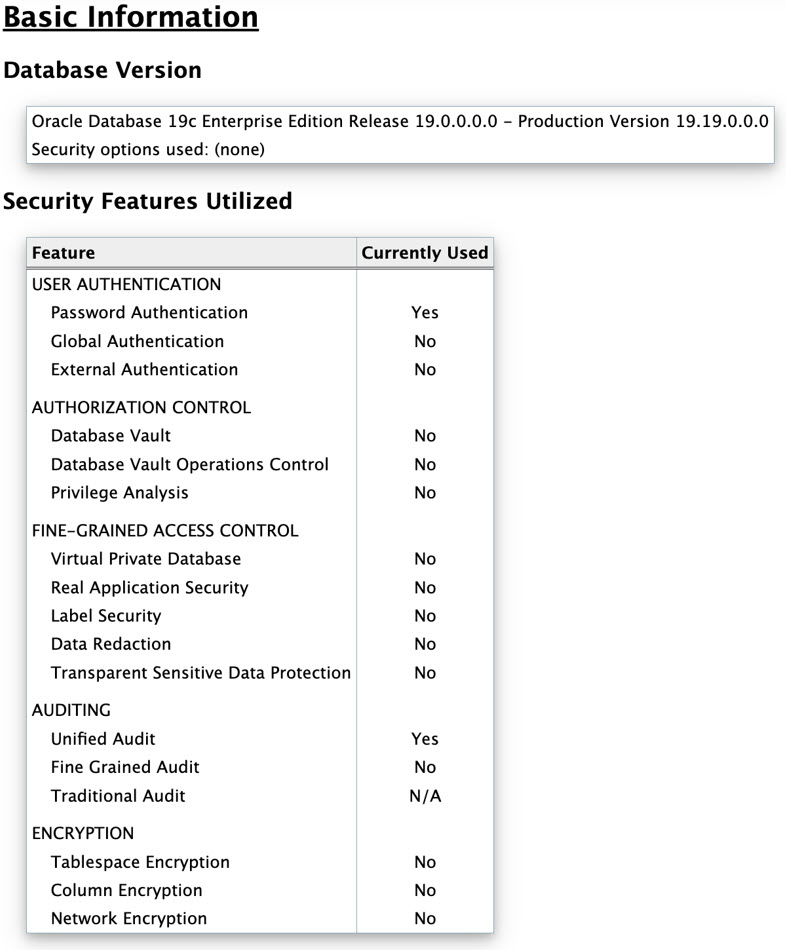
Task: Click the Network Encryption row
Action: tap(260, 918)
